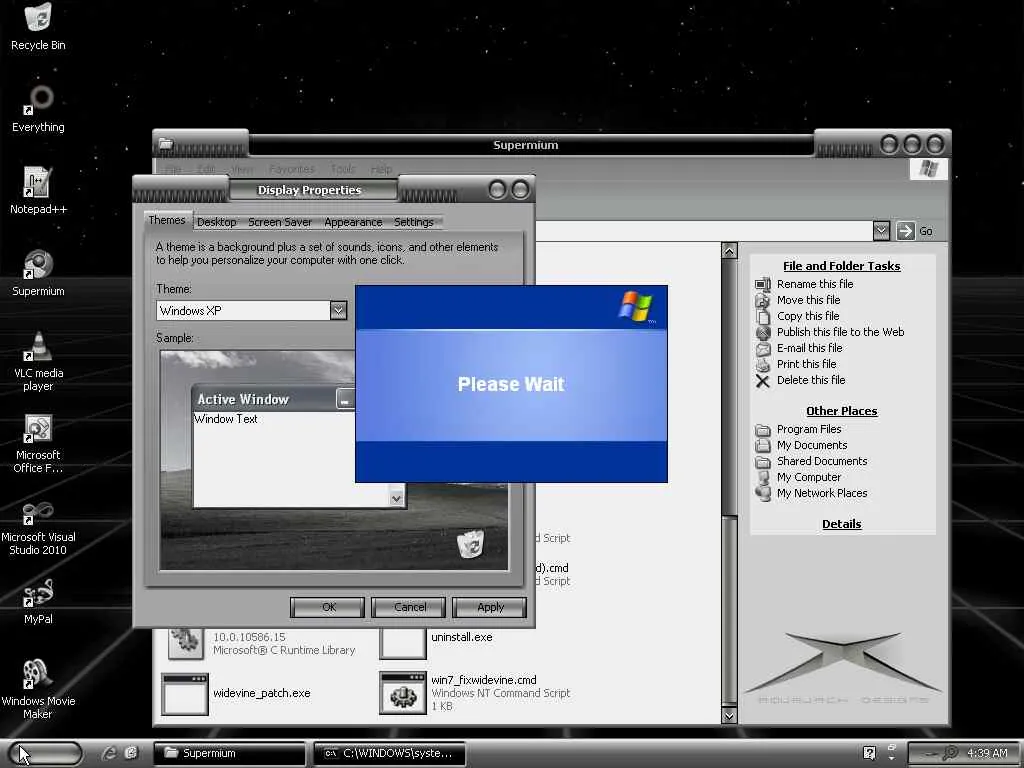Expand the Theme dropdown showing Windows XP
1024x768 pixels.
(338, 310)
